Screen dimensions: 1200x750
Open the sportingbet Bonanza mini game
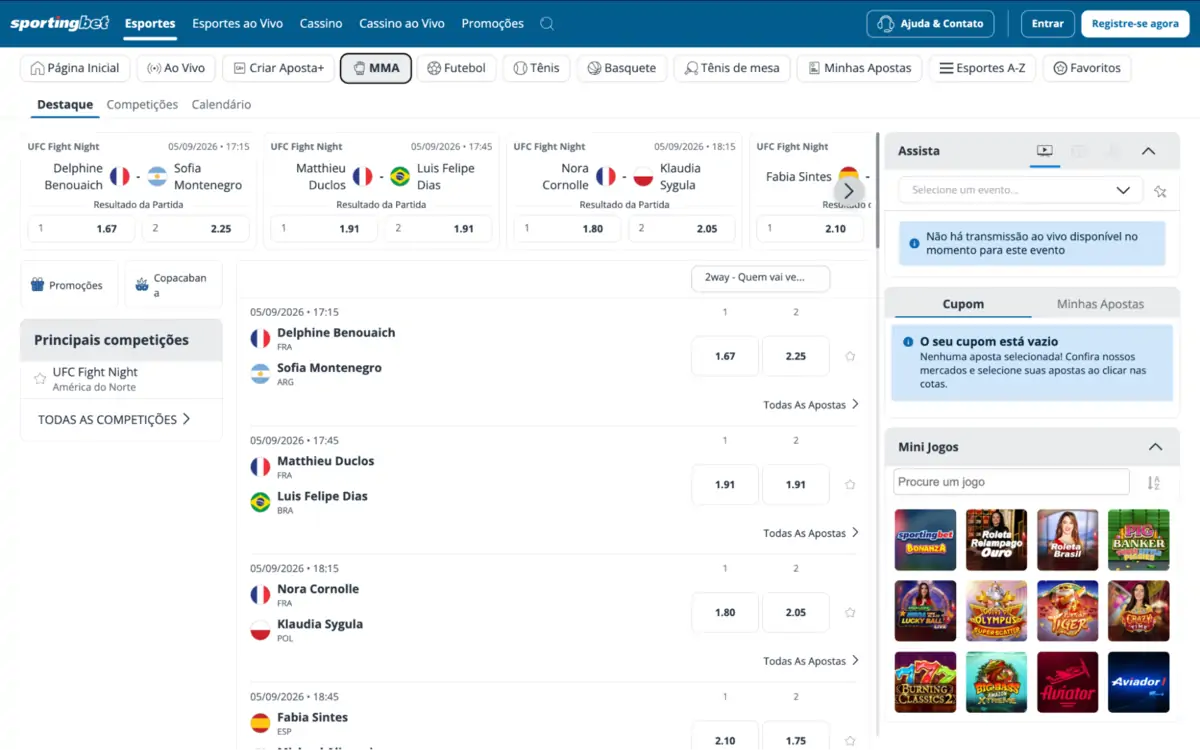925,540
